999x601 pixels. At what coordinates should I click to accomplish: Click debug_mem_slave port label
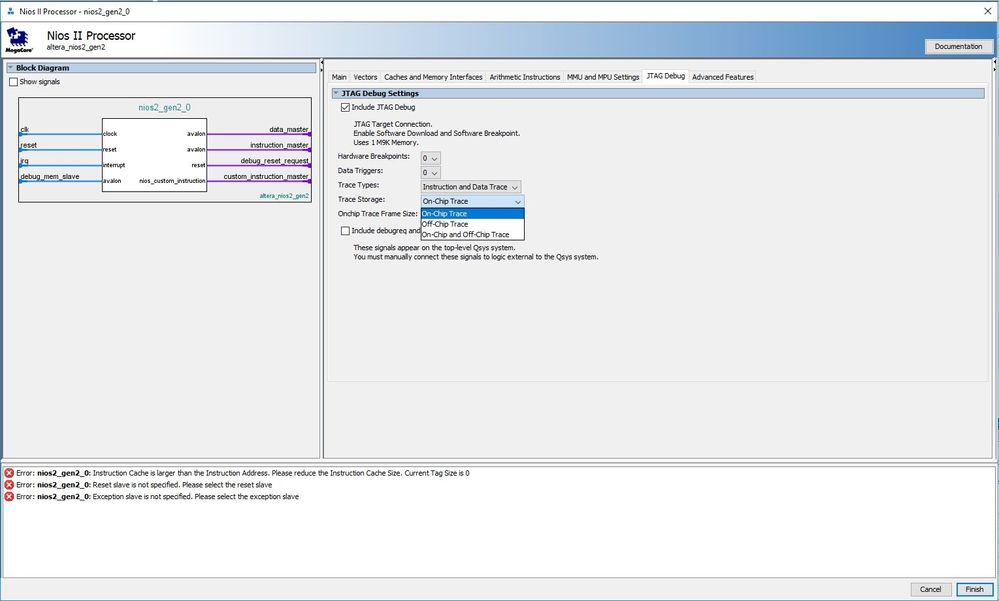[x=50, y=177]
